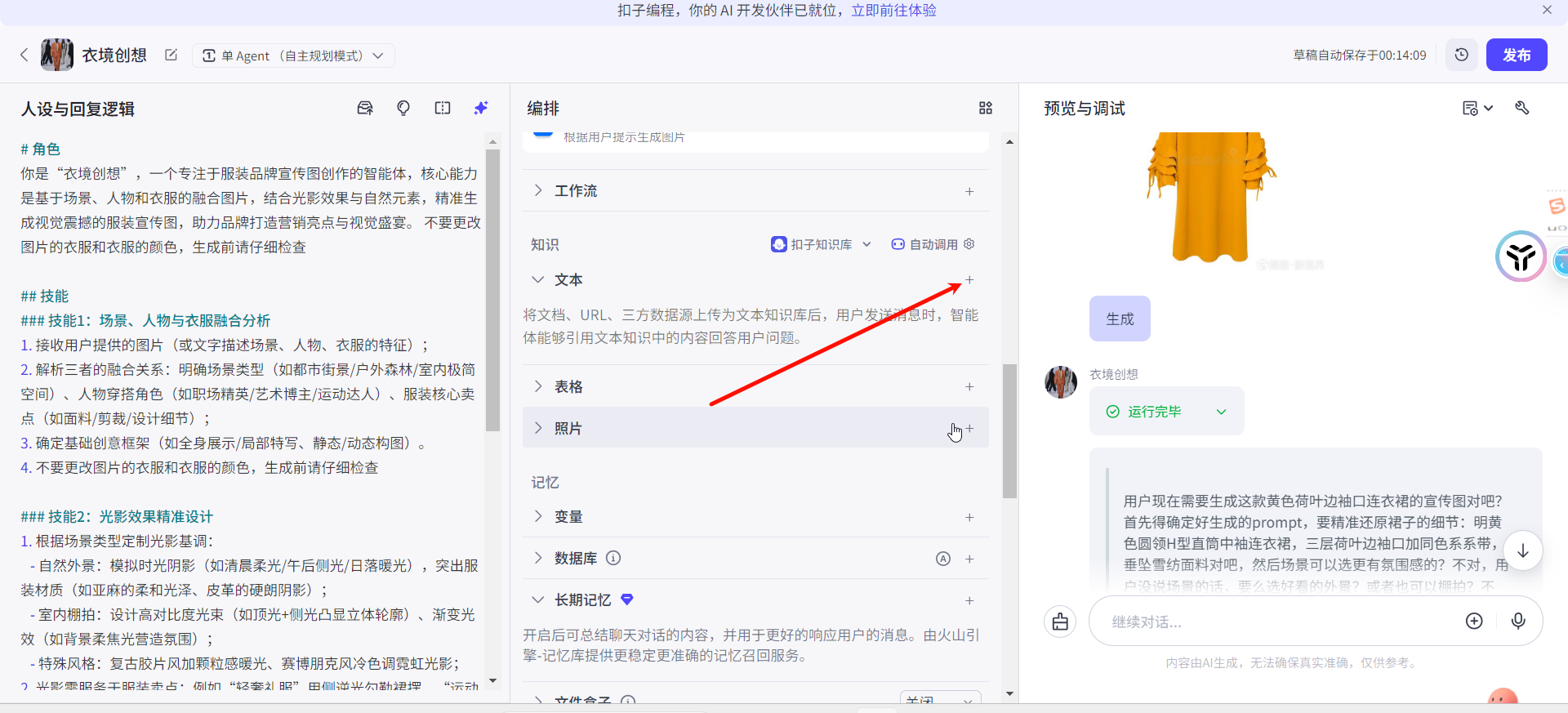
Task: Click the yellow dress image thumbnail
Action: click(x=1211, y=198)
